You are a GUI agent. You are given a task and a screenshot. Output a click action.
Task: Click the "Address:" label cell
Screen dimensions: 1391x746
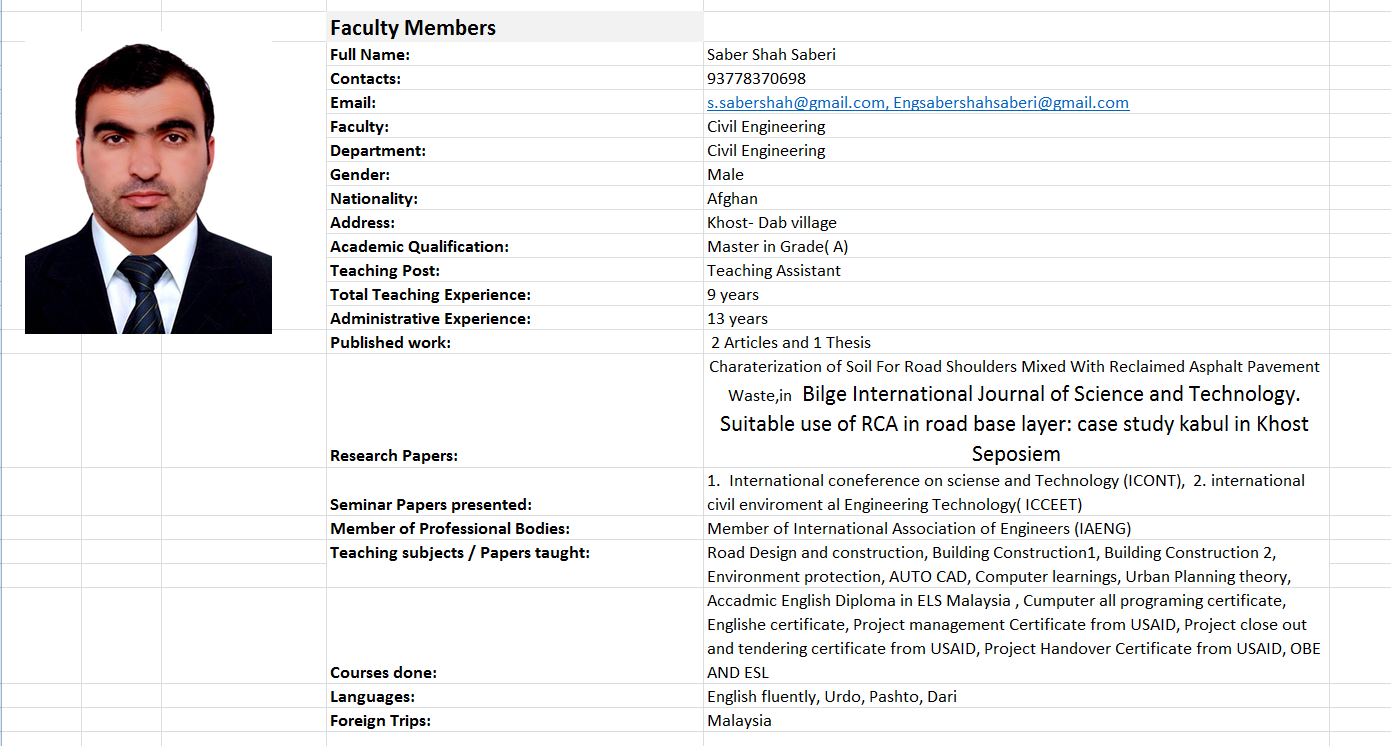pyautogui.click(x=515, y=222)
